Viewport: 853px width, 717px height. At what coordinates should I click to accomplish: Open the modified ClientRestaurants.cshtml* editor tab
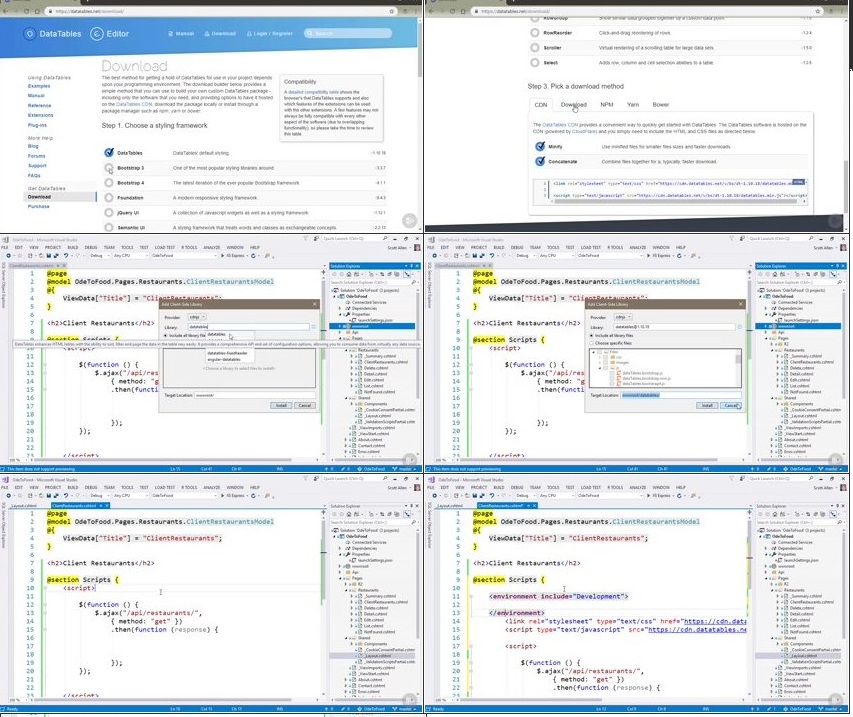[503, 506]
